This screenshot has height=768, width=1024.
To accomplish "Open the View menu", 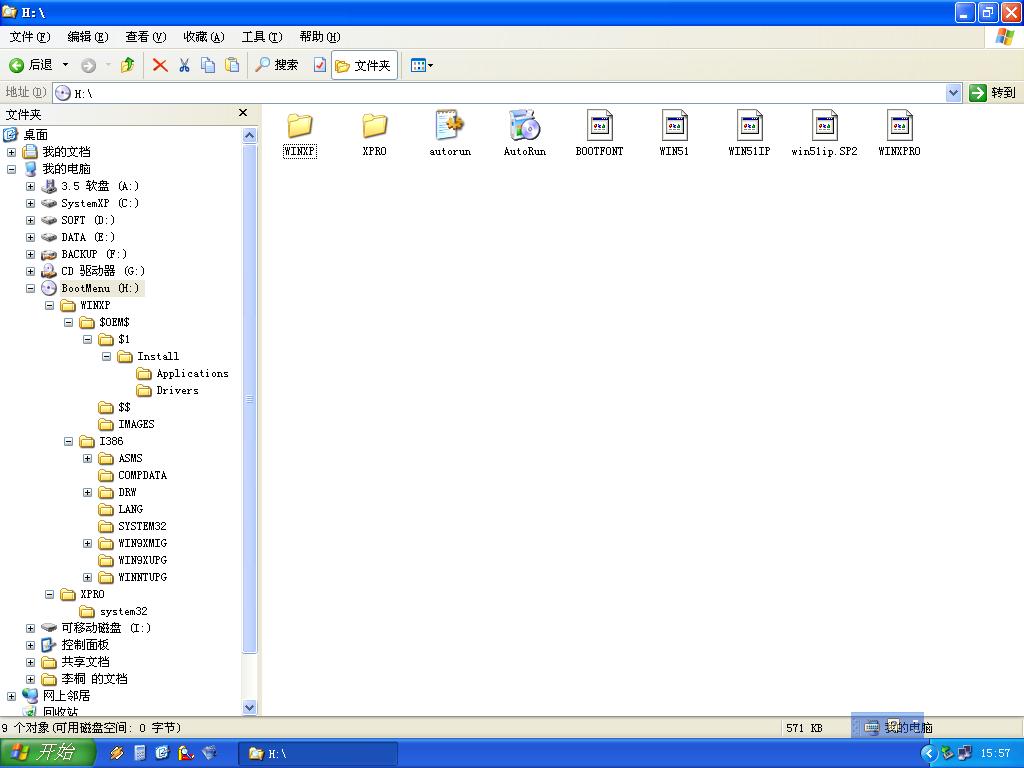I will [x=146, y=37].
